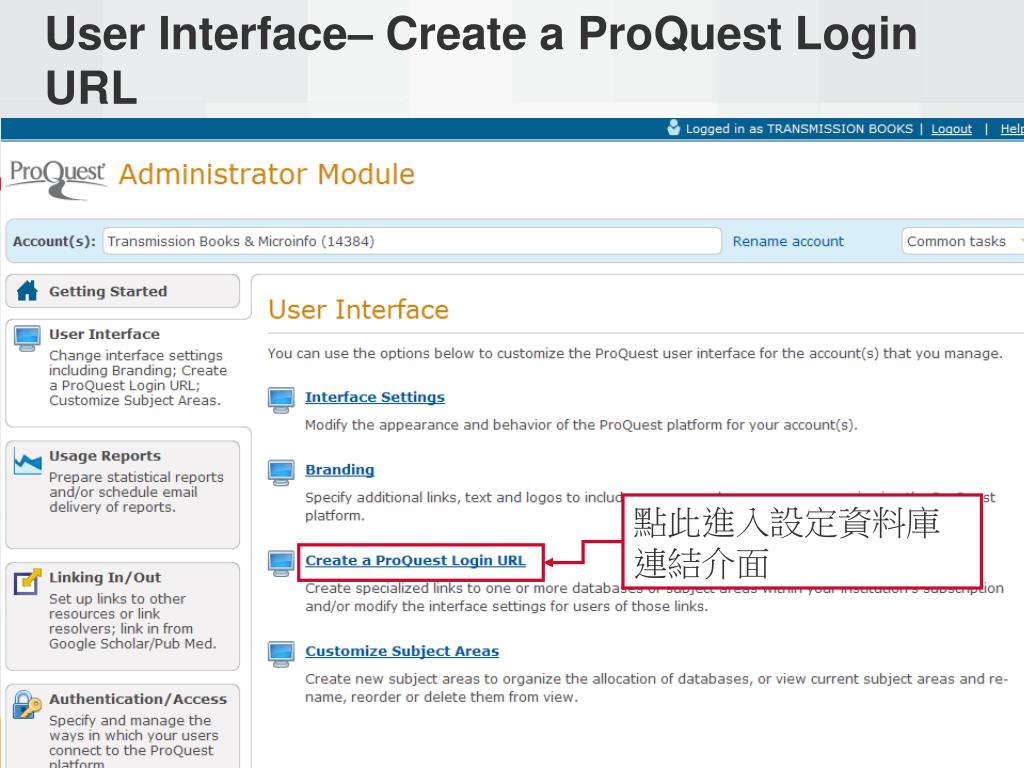Click 'You can use the options below' intro text

(x=635, y=353)
